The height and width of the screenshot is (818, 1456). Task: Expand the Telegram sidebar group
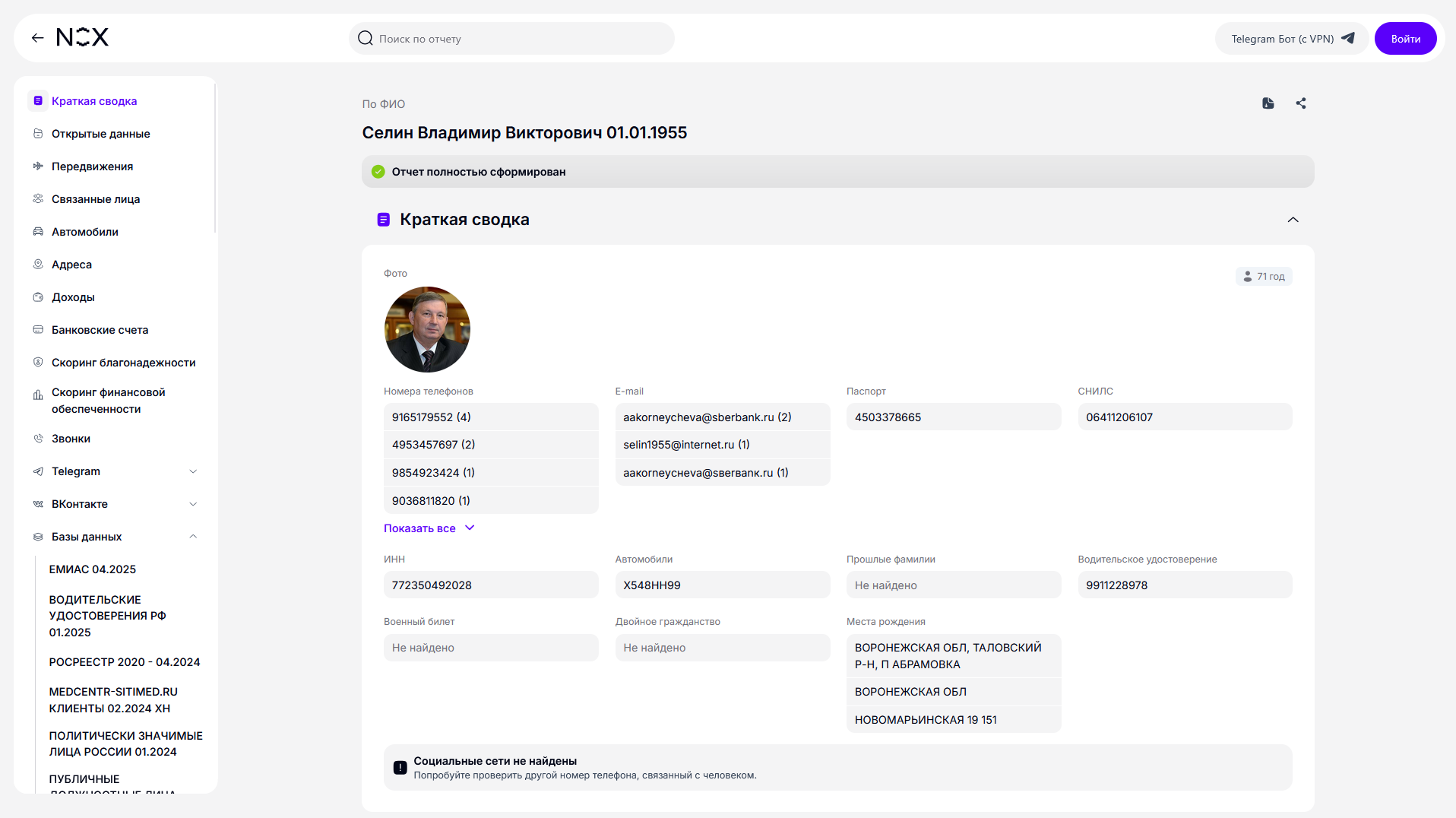click(114, 471)
